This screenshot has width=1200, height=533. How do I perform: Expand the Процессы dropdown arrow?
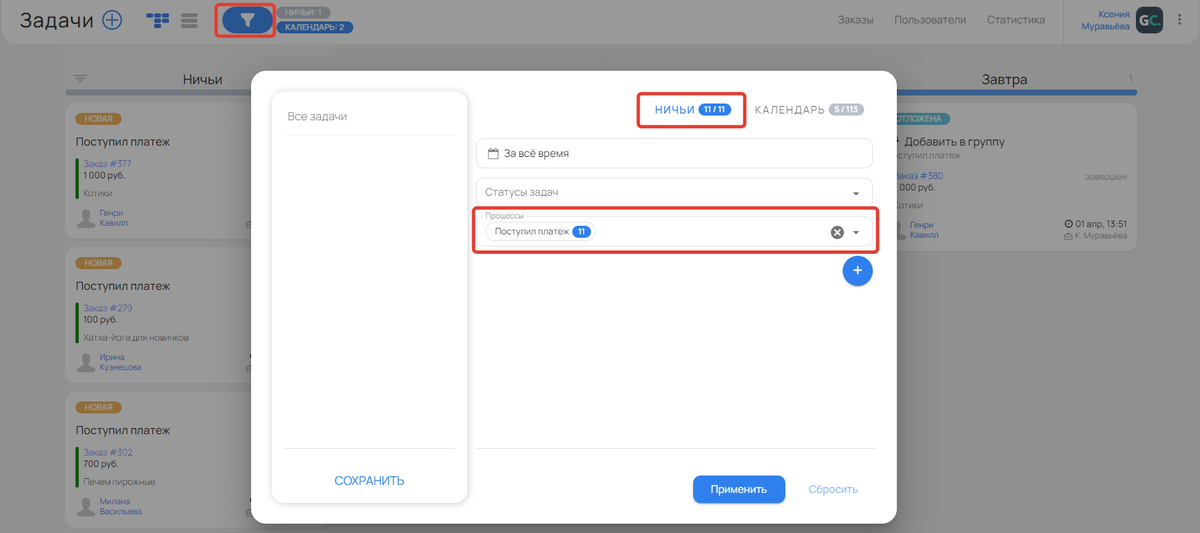(x=856, y=233)
